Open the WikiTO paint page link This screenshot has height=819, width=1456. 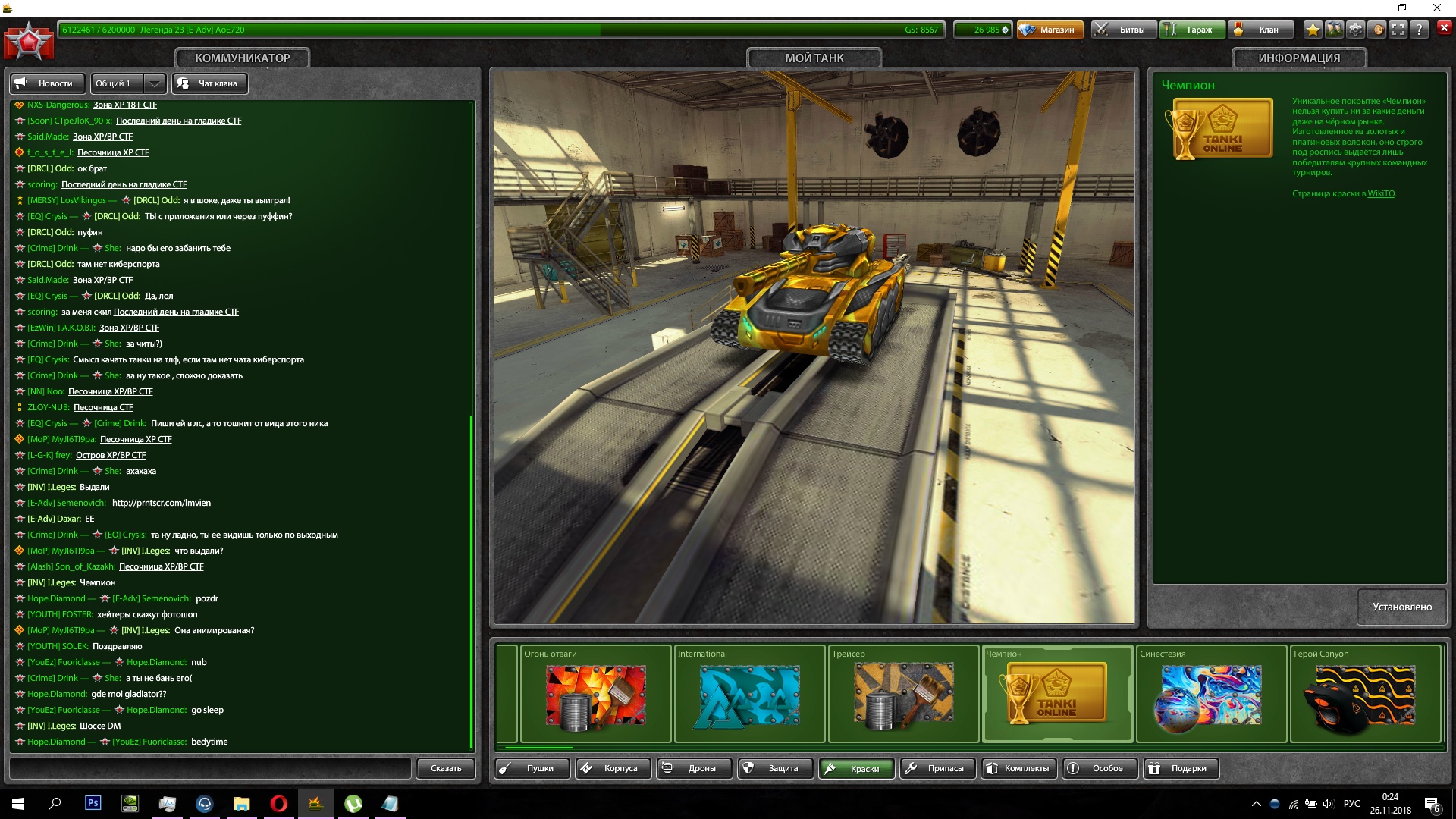[1381, 193]
